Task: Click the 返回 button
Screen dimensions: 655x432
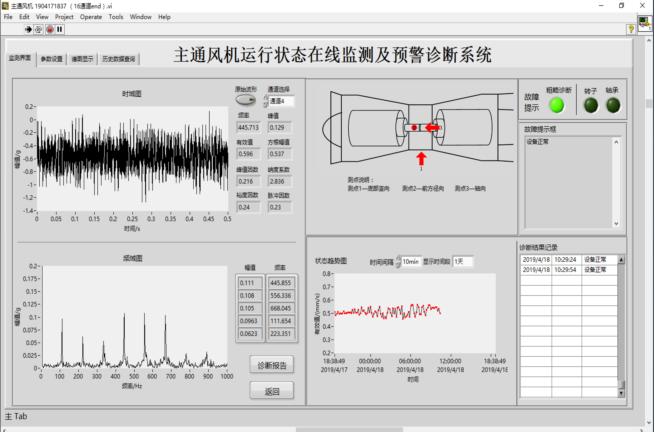Action: [272, 390]
